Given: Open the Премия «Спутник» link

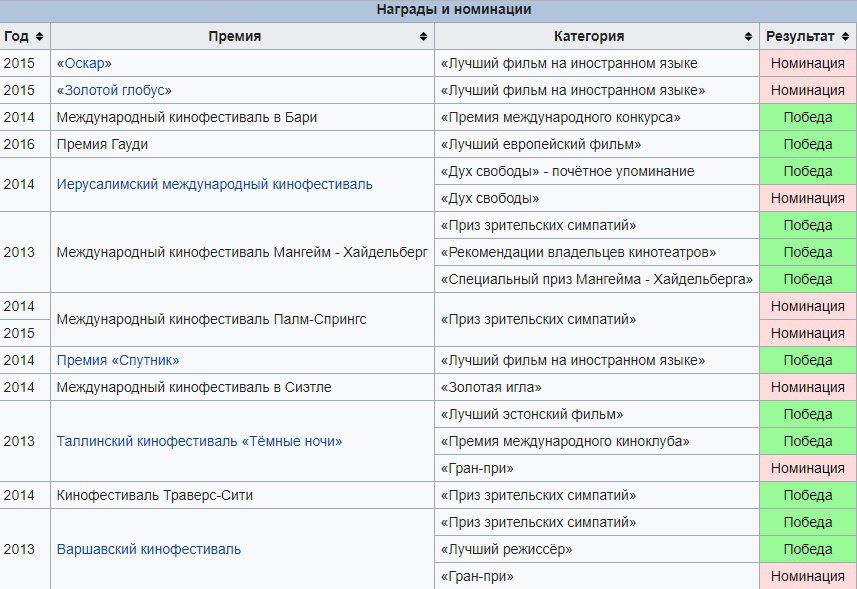Looking at the screenshot, I should 118,361.
